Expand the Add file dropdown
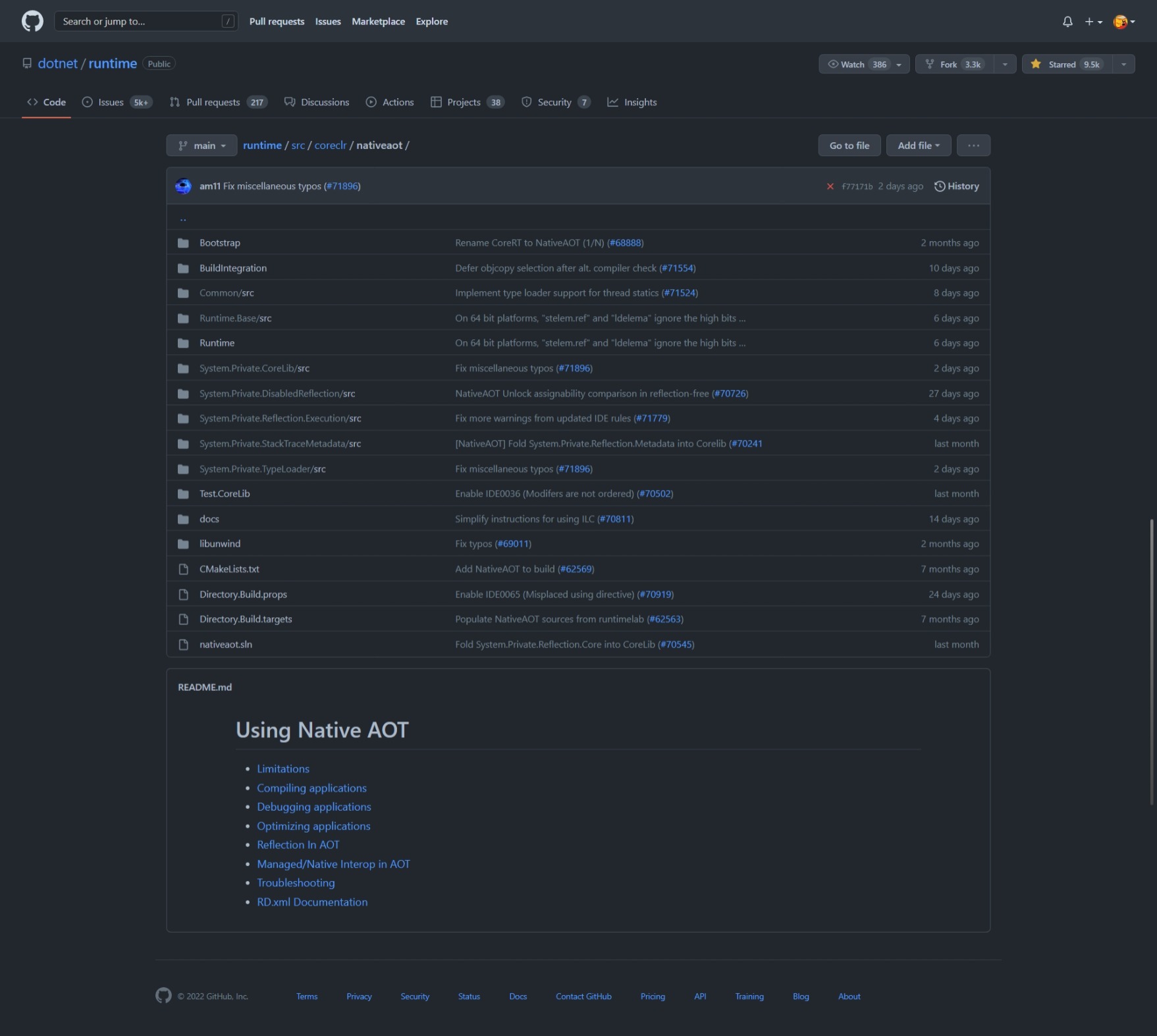Image resolution: width=1157 pixels, height=1036 pixels. point(919,146)
